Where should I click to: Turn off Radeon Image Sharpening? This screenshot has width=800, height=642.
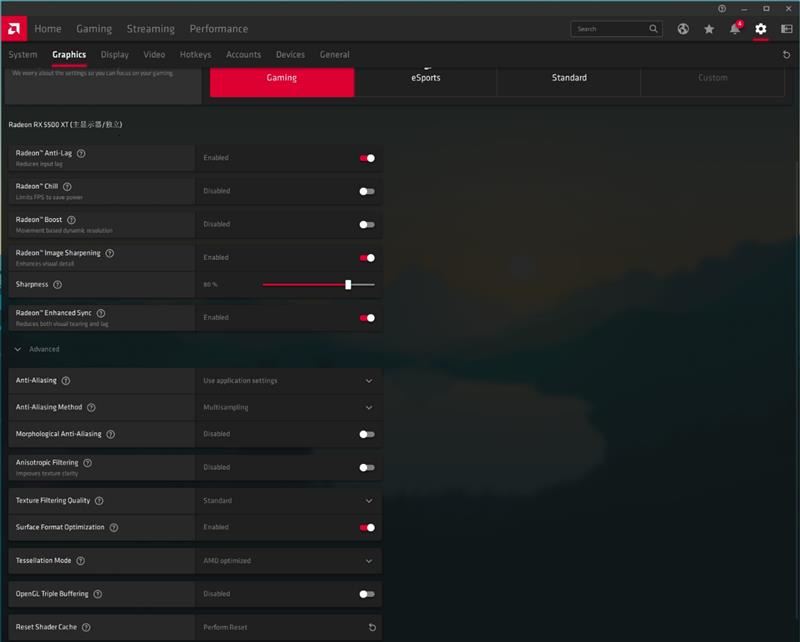coord(367,258)
